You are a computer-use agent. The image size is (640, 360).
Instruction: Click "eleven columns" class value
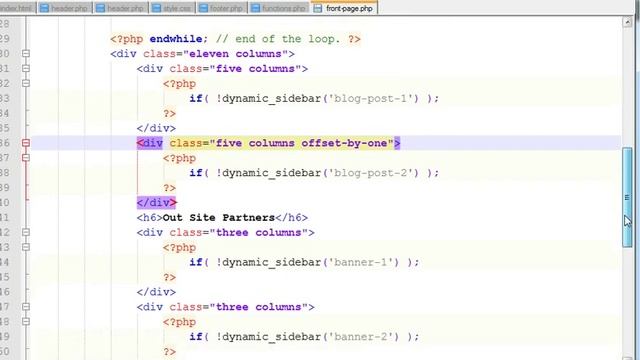pos(236,54)
